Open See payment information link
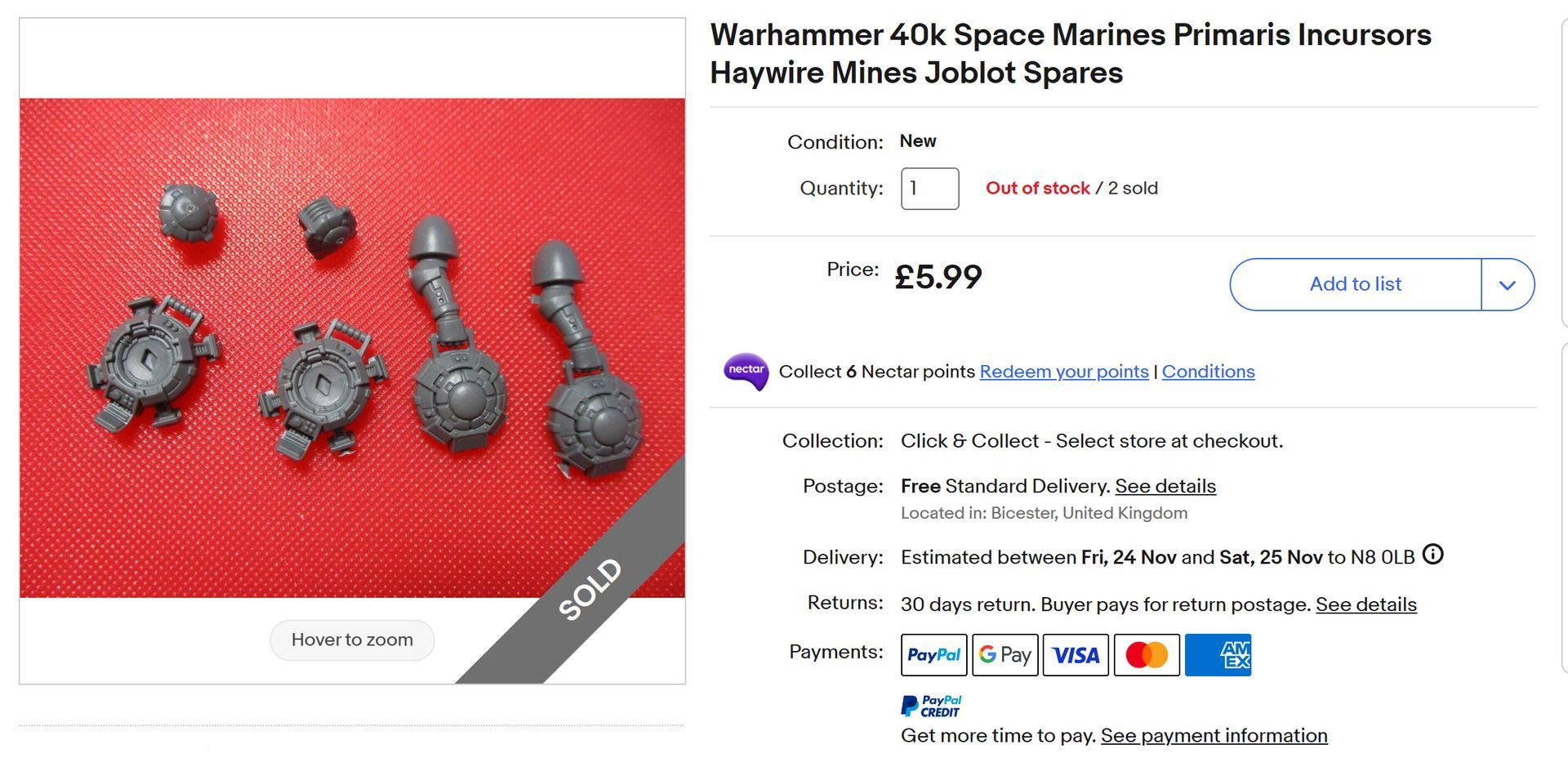This screenshot has width=1568, height=758. (1214, 735)
